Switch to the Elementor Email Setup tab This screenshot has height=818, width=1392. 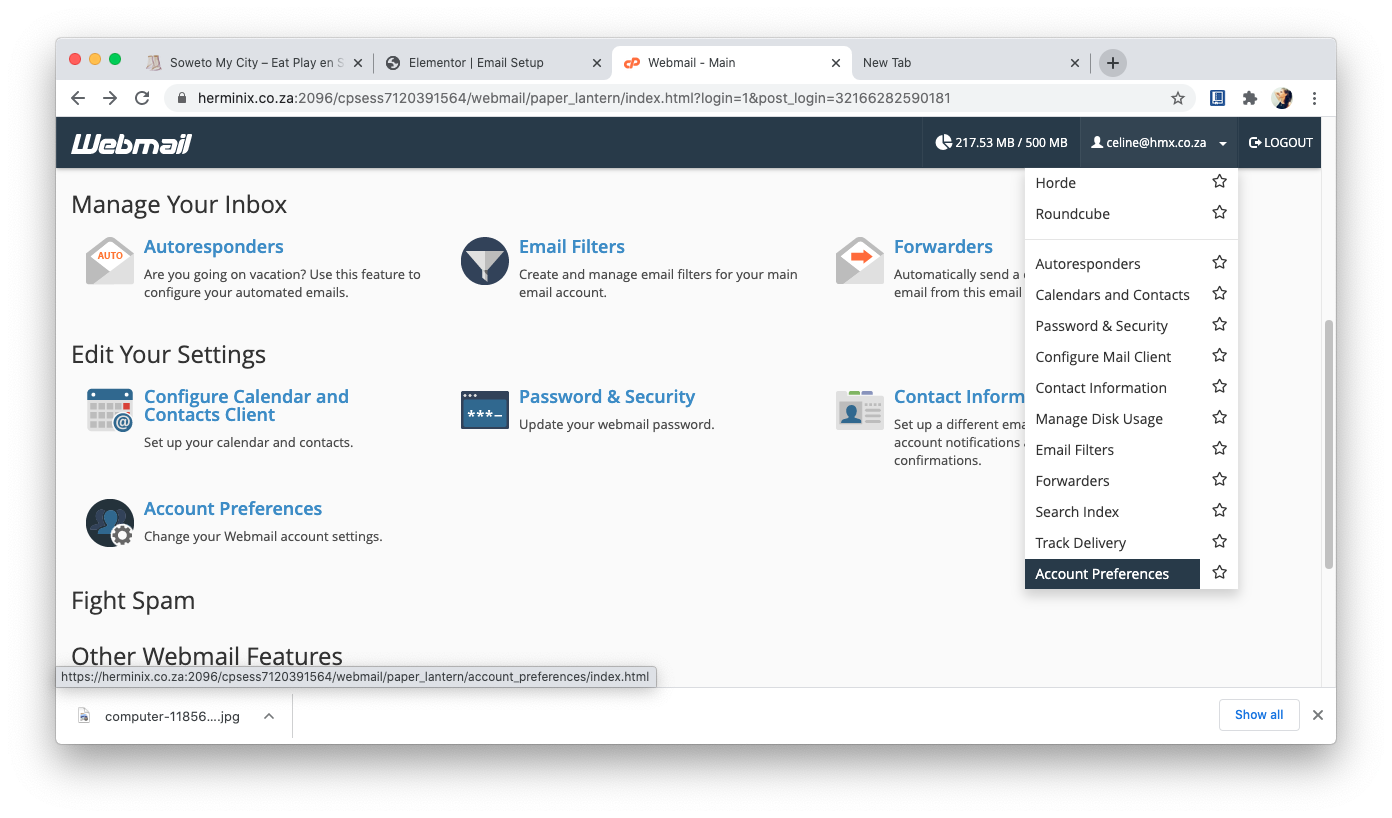[476, 63]
